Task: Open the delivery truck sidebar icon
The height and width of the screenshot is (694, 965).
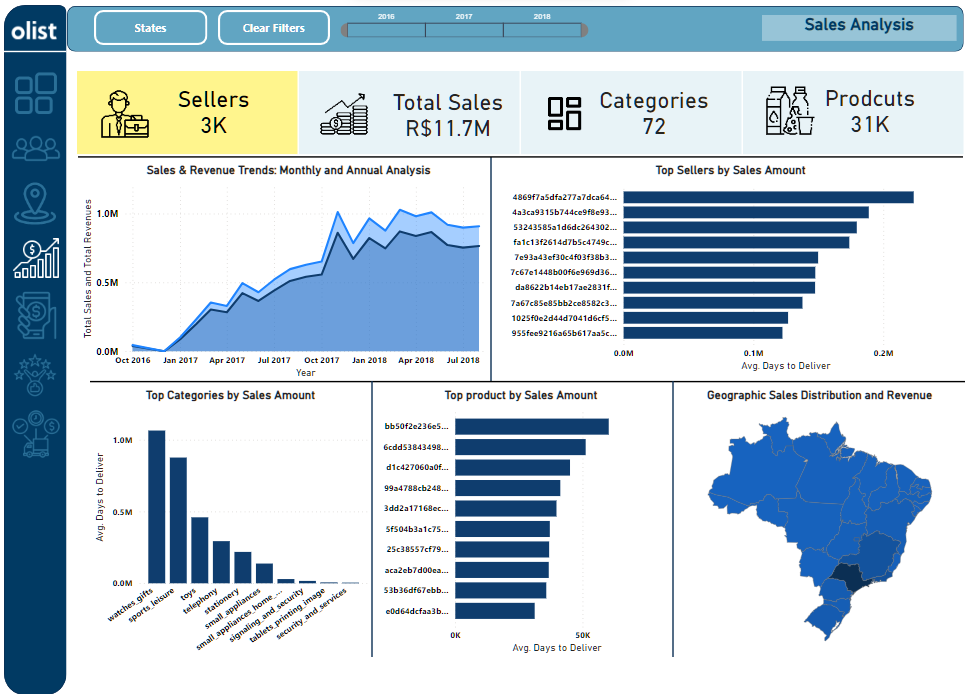Action: 34,432
